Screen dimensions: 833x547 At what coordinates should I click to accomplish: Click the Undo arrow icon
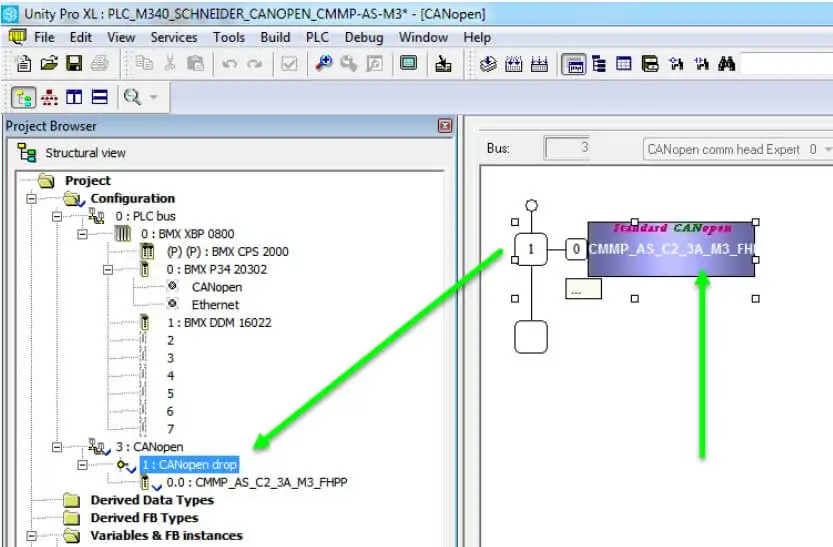point(230,64)
